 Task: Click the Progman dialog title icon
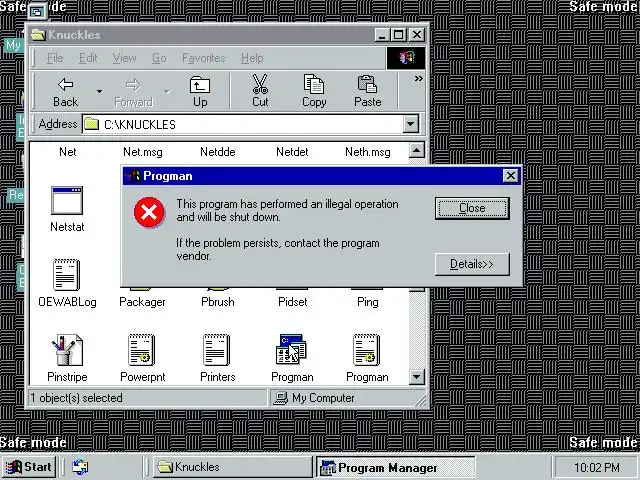point(133,176)
